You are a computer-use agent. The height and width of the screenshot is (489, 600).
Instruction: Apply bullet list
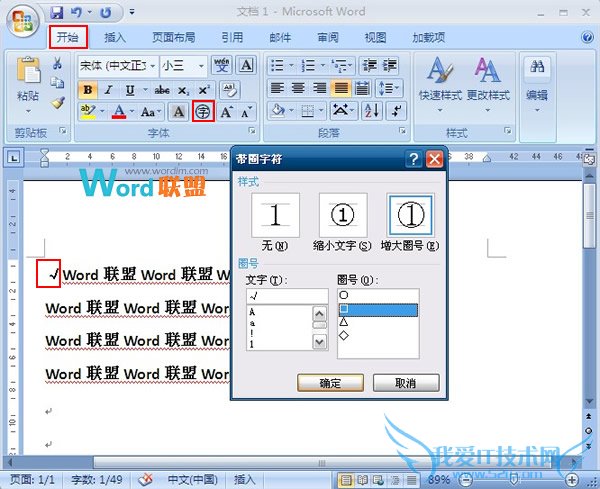[277, 65]
